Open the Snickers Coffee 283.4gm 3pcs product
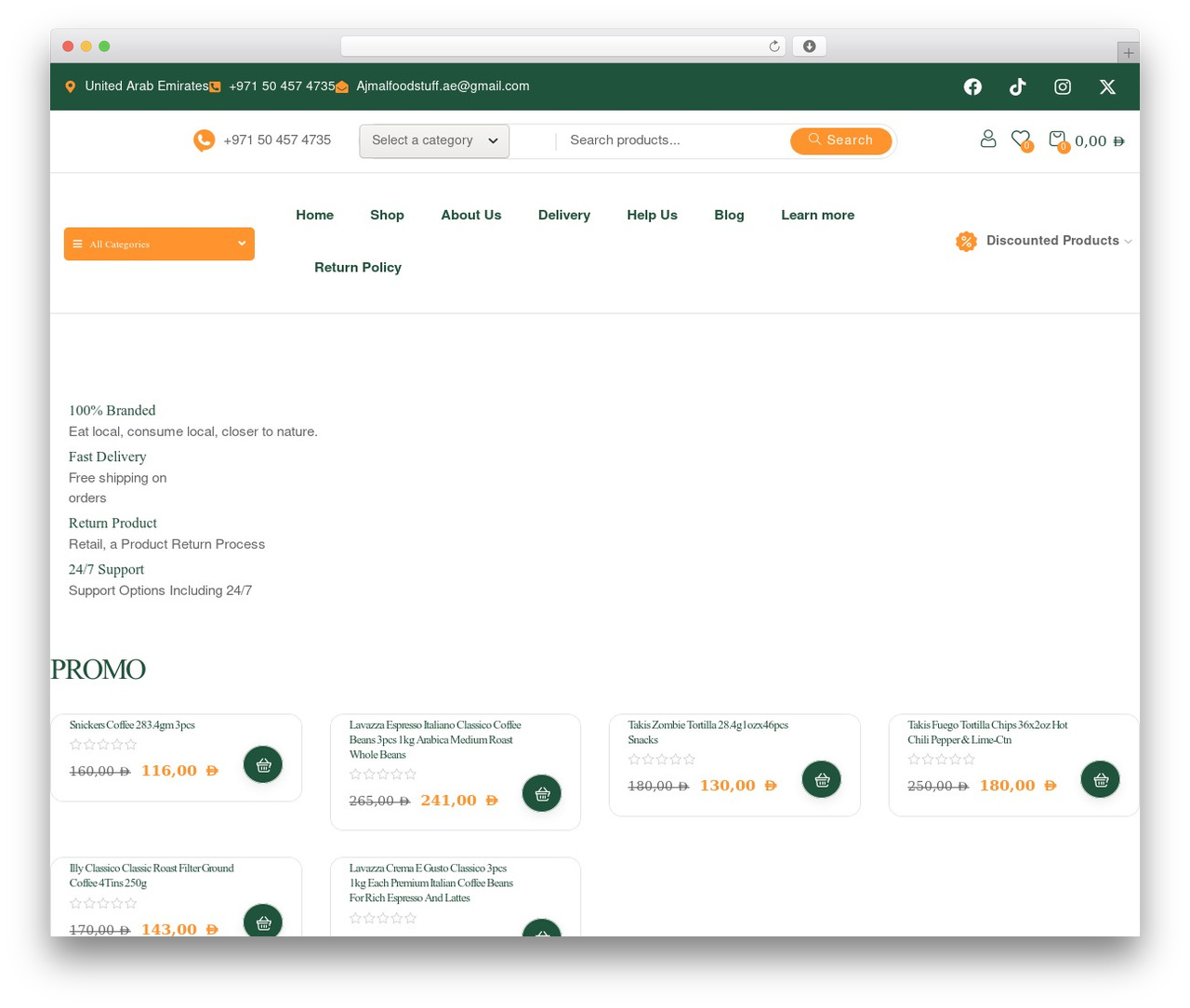The height and width of the screenshot is (1008, 1190). pyautogui.click(x=132, y=725)
